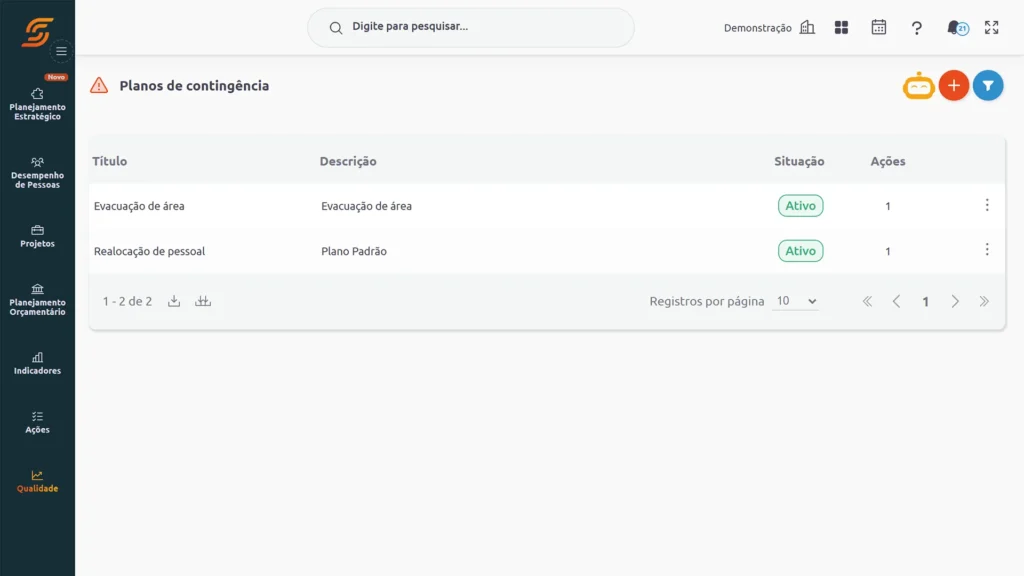1024x576 pixels.
Task: Go to next page arrow
Action: pyautogui.click(x=955, y=301)
